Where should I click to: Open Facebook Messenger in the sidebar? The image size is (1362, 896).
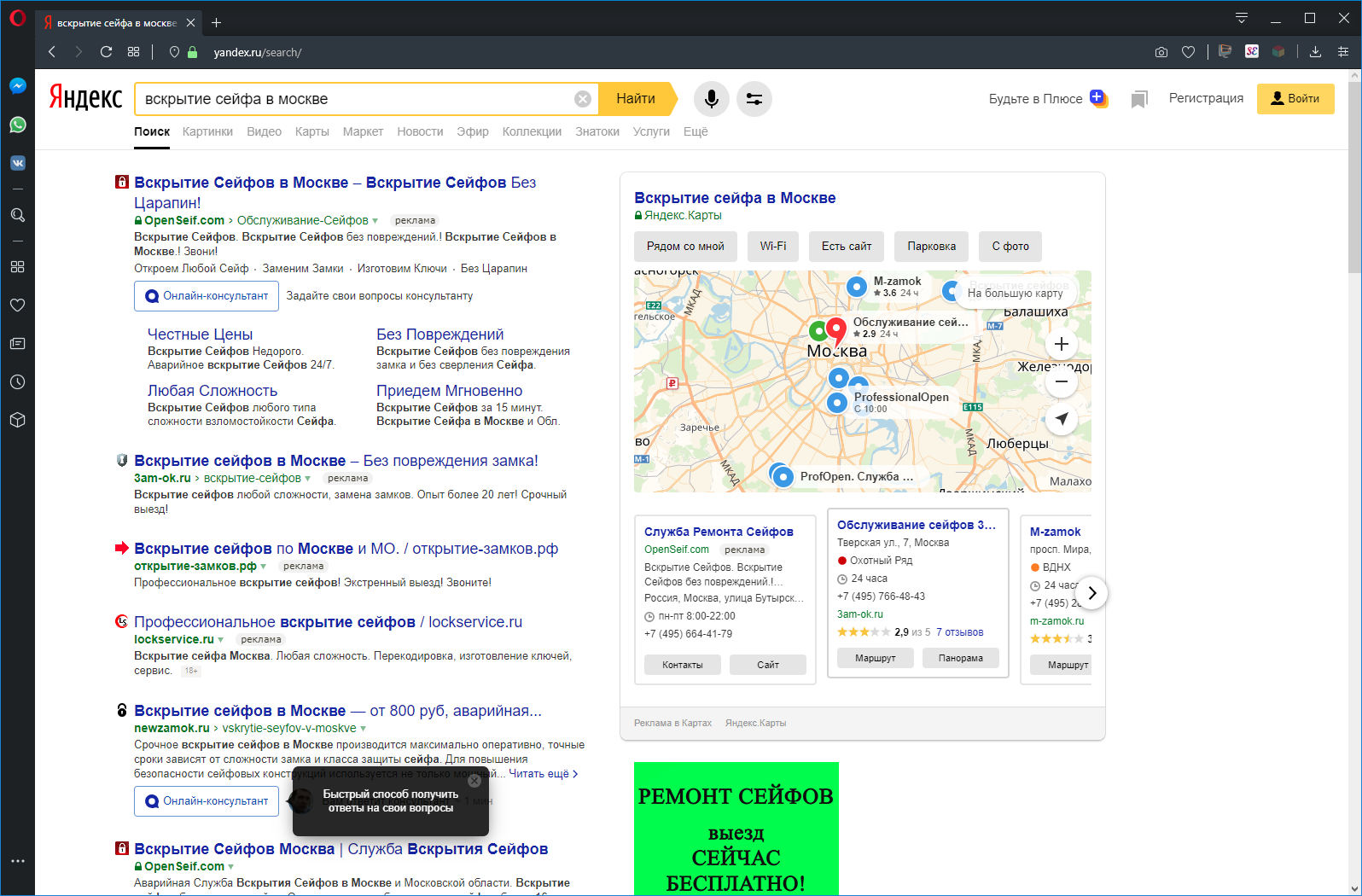[x=17, y=86]
